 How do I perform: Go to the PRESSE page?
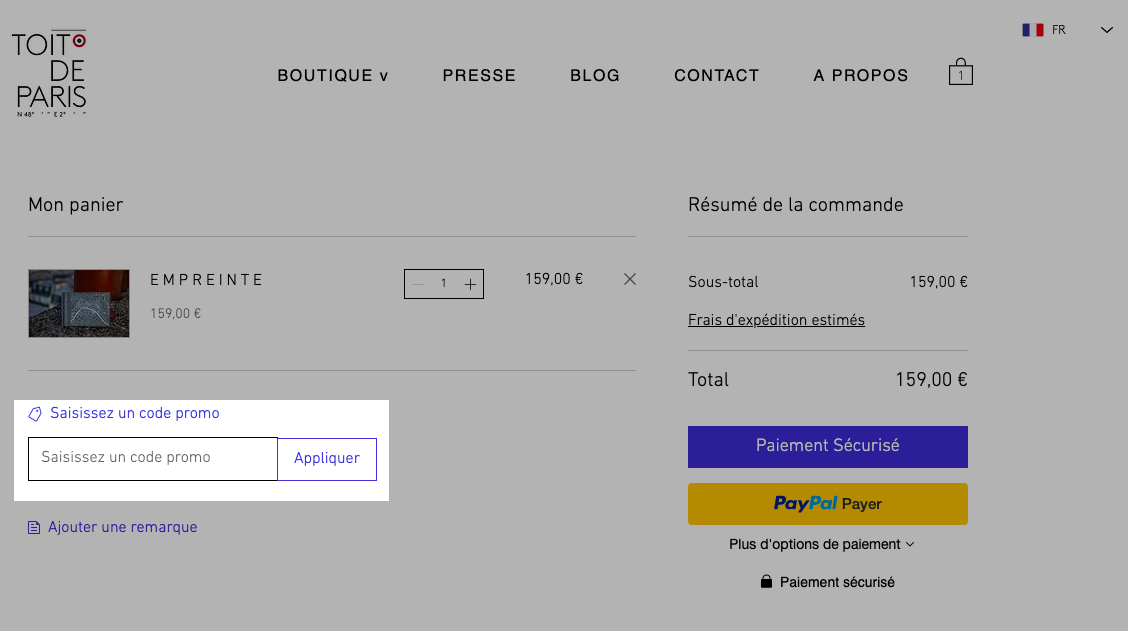coord(479,76)
